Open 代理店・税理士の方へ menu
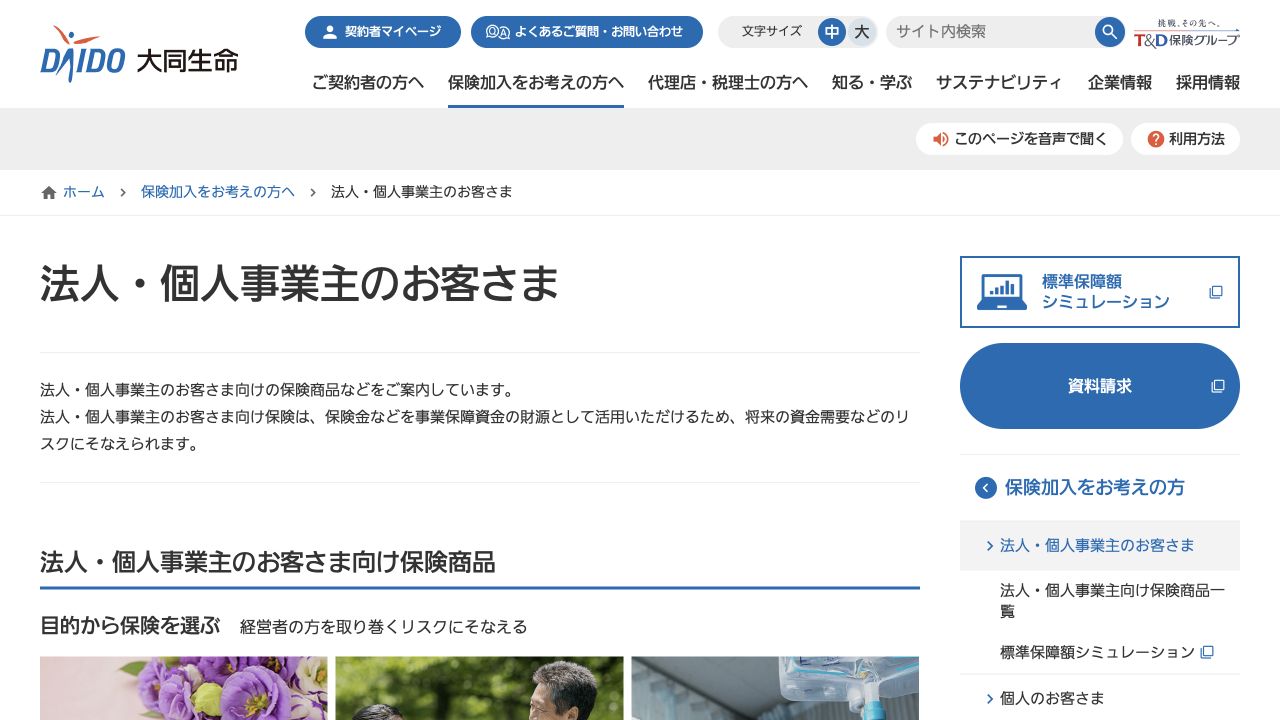The image size is (1280, 720). point(728,83)
